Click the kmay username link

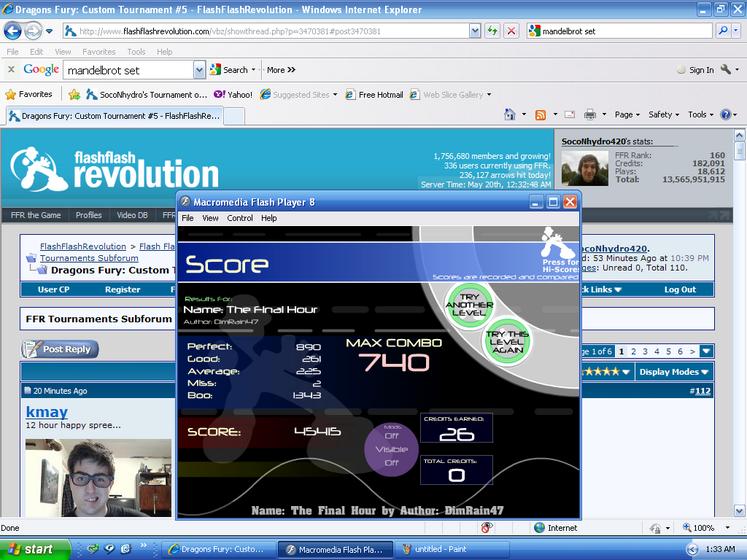47,411
